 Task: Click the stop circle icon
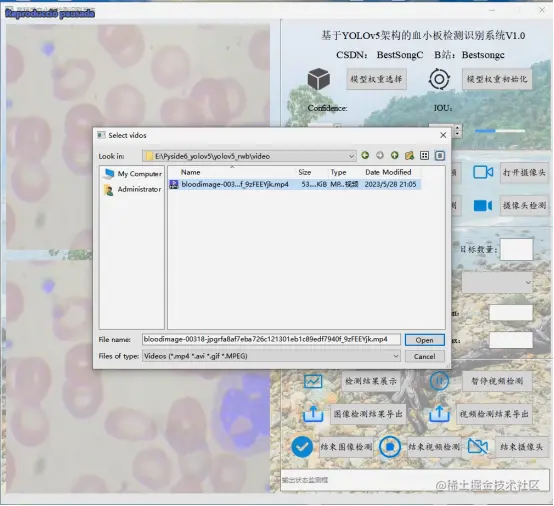tap(390, 447)
